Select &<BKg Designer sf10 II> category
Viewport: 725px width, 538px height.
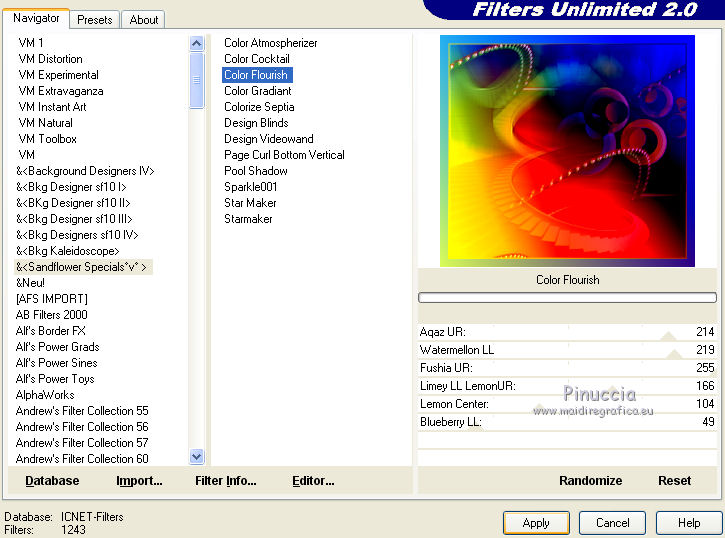click(73, 203)
